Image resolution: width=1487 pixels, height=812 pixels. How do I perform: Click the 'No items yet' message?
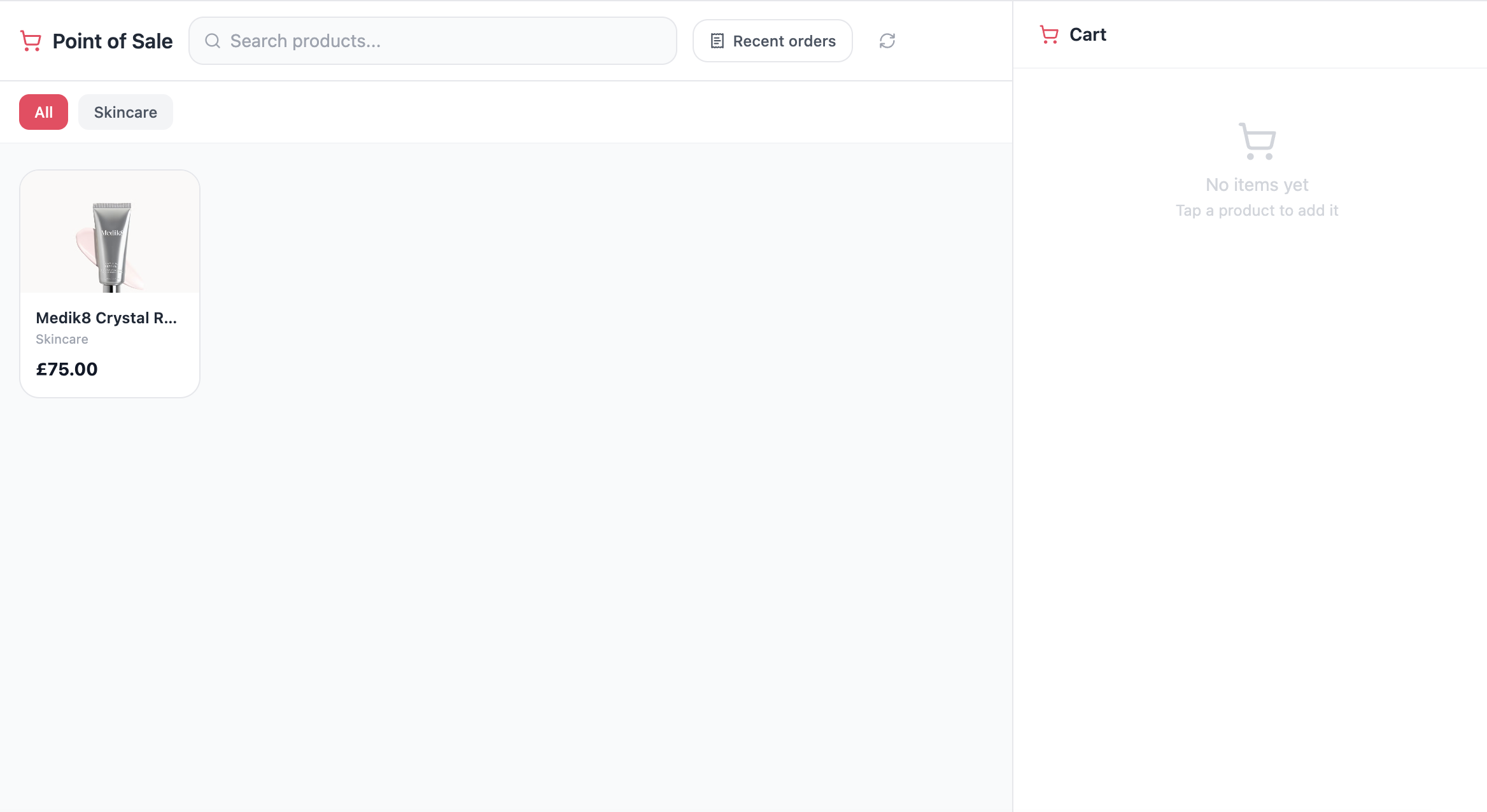(1257, 185)
